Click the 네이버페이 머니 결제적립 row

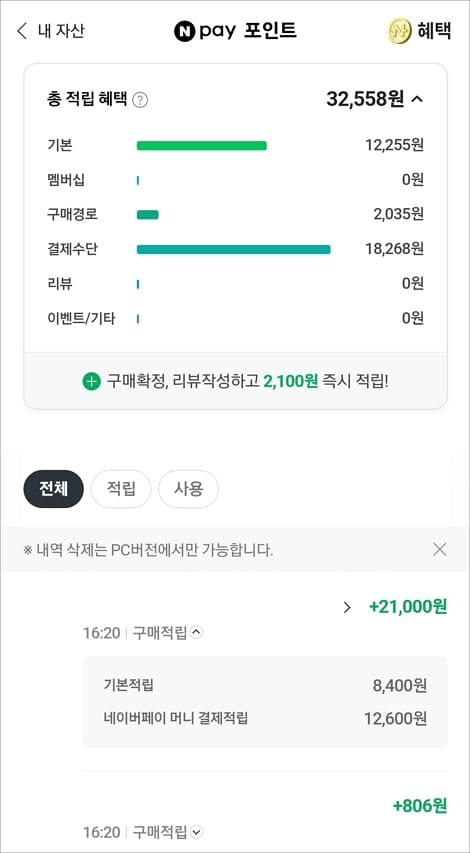[x=265, y=718]
